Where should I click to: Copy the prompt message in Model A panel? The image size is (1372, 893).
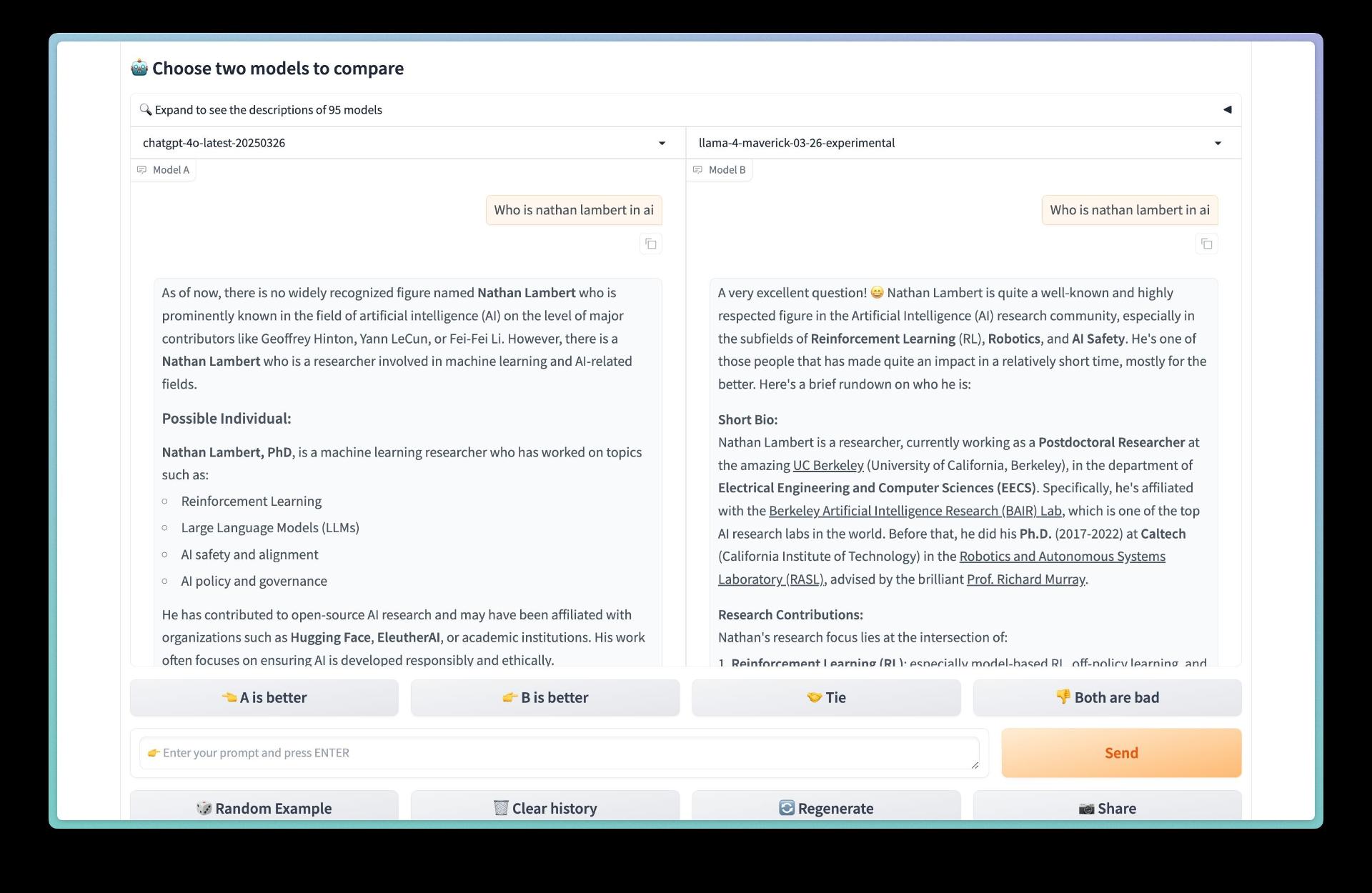[650, 244]
